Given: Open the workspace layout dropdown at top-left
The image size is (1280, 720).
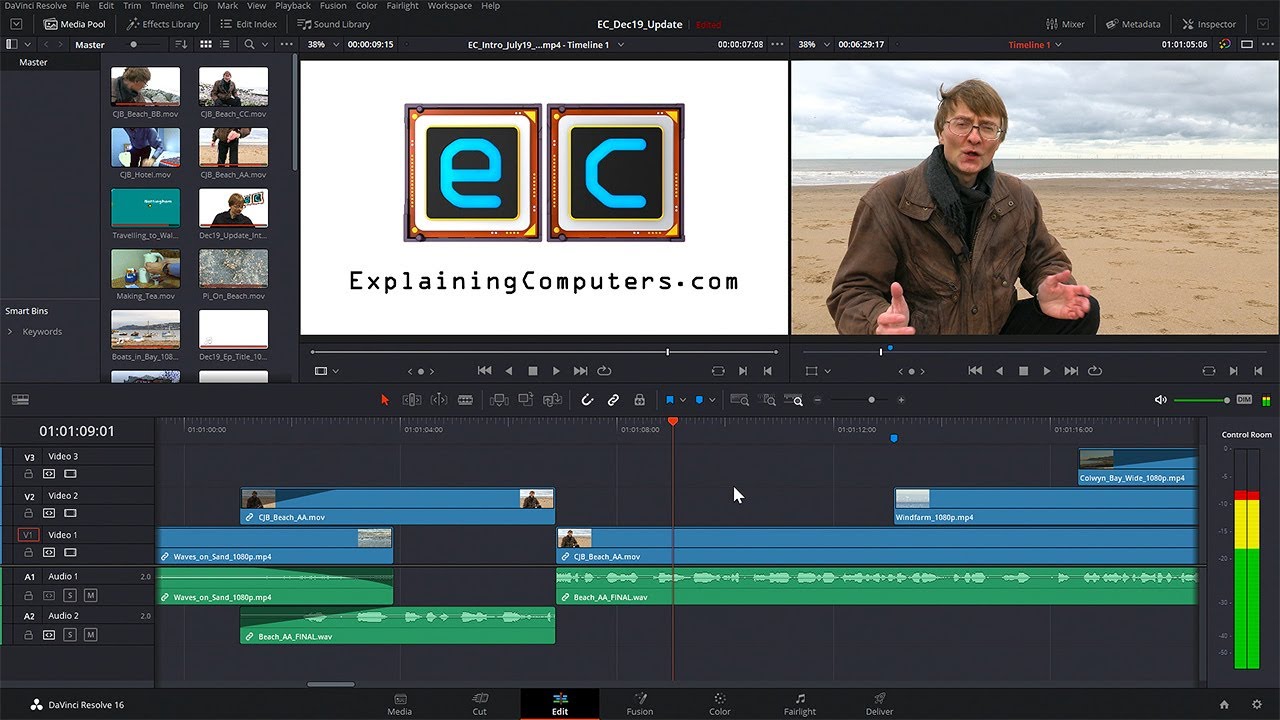Looking at the screenshot, I should pos(16,24).
